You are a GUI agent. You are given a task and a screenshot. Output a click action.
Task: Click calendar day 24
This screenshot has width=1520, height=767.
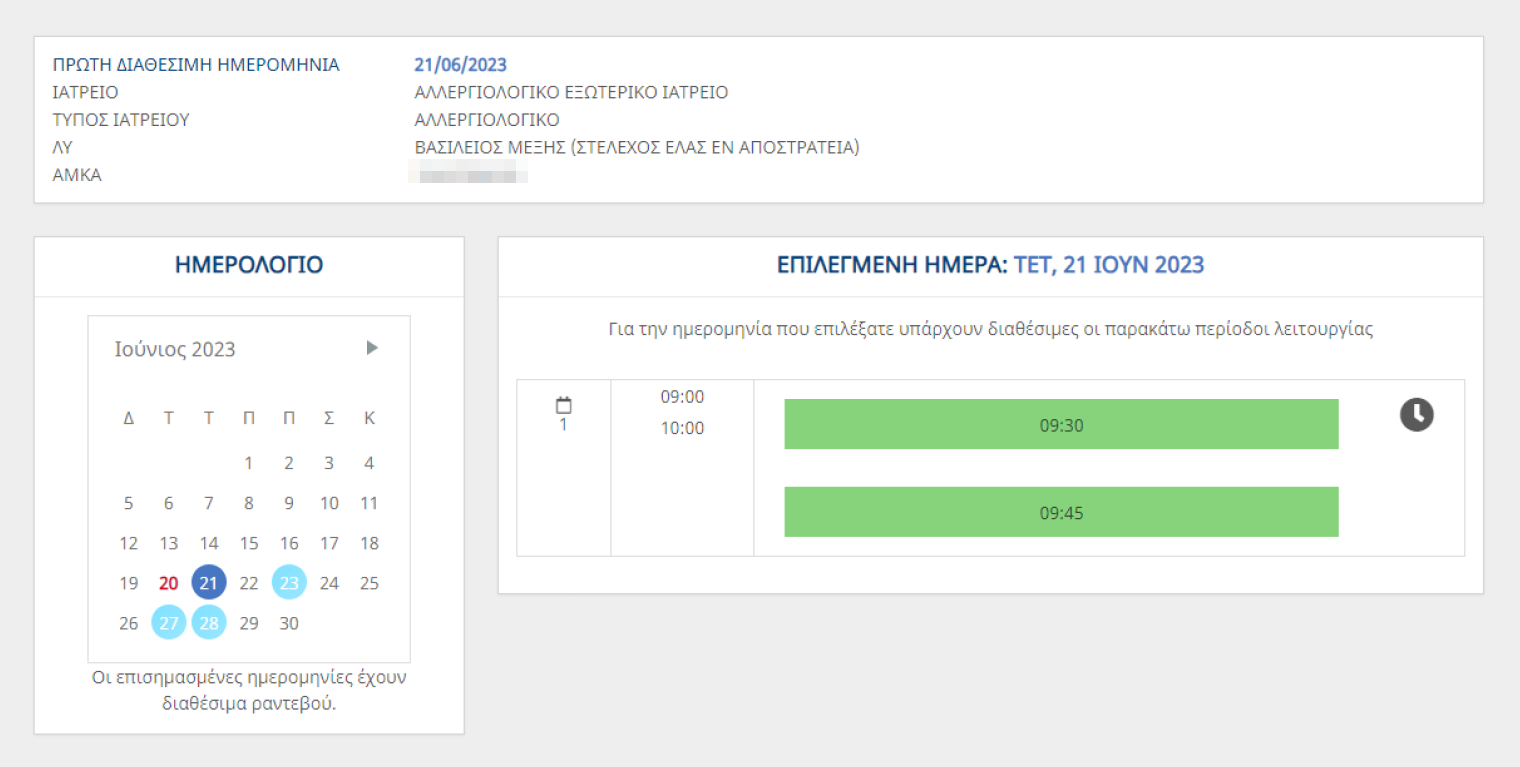point(329,583)
